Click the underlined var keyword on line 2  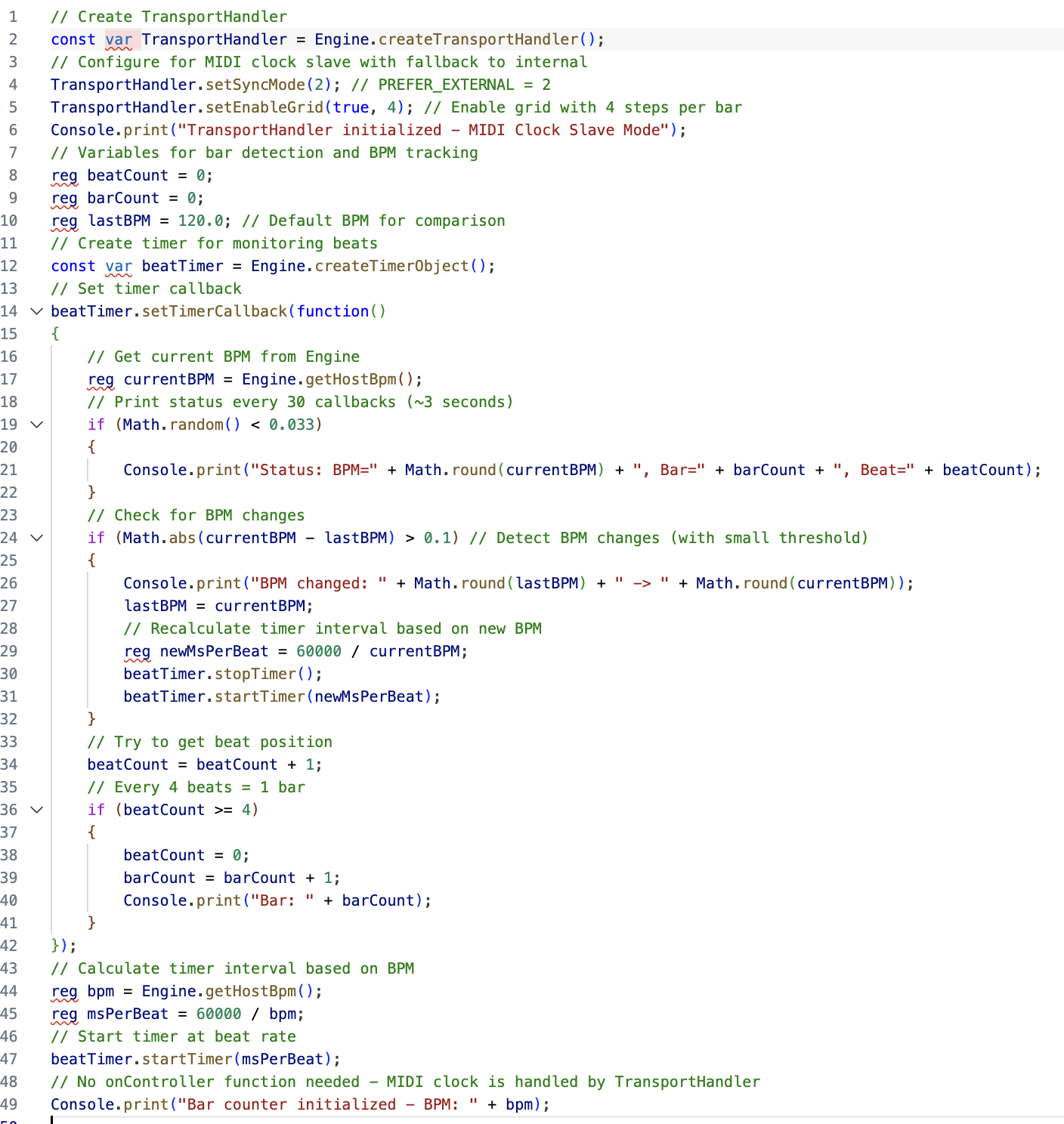120,39
